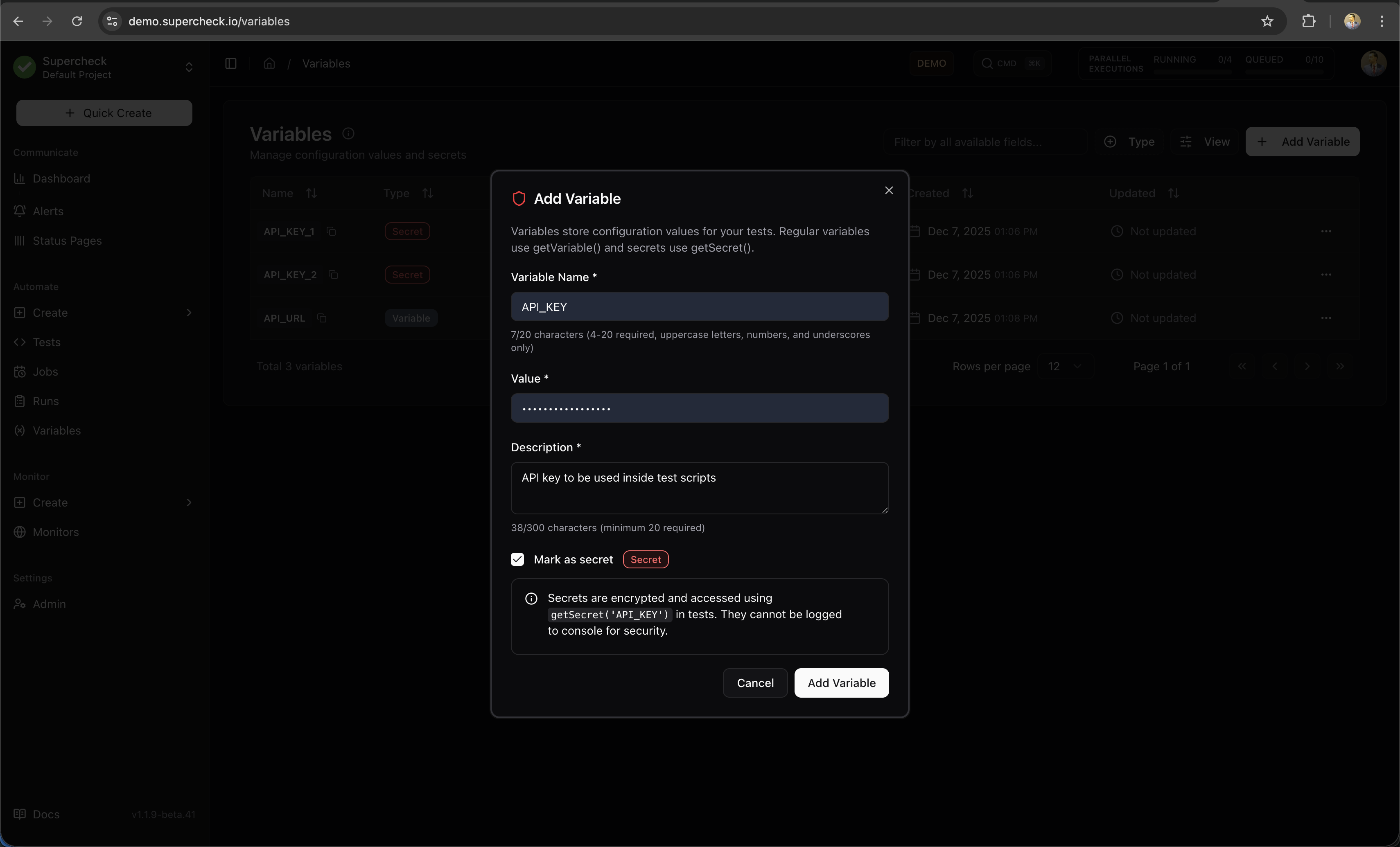Open Monitors in the sidebar
Screen dimensions: 1400x847
tap(56, 532)
